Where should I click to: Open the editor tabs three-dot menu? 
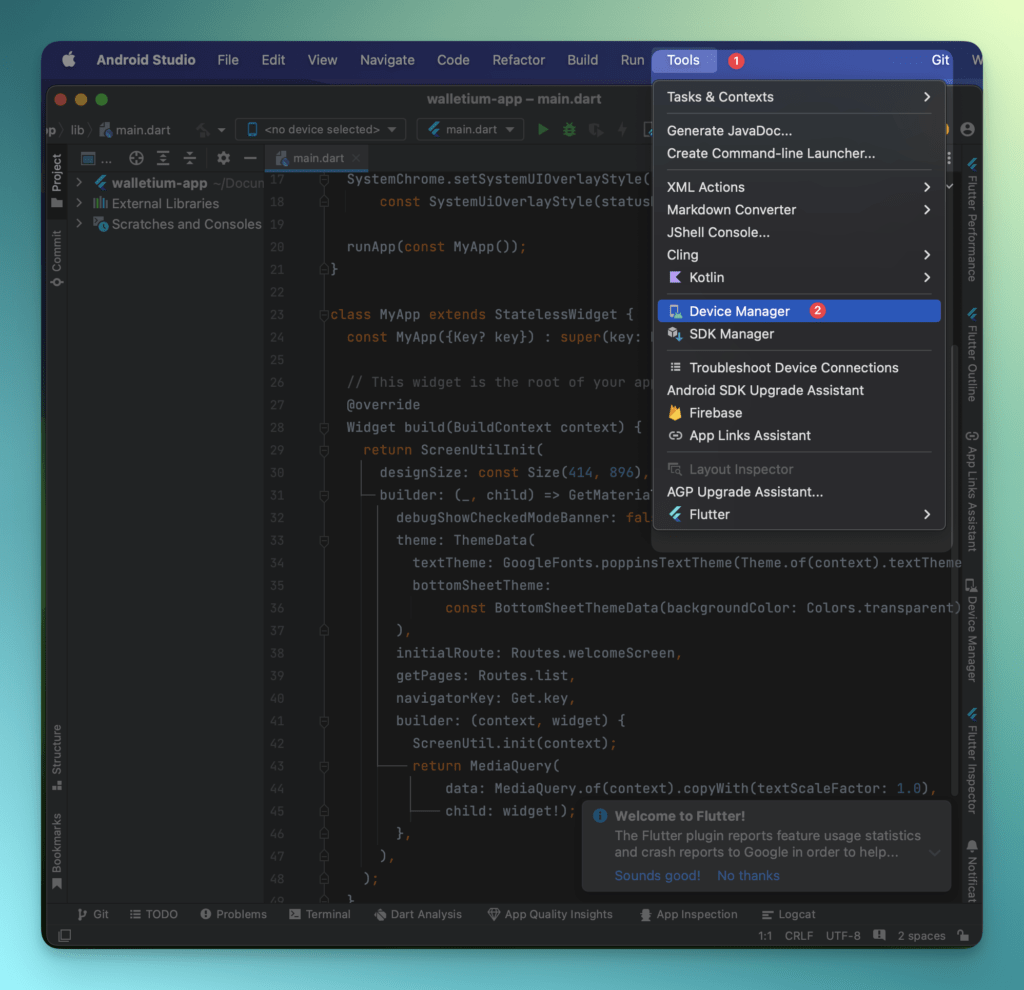point(949,158)
